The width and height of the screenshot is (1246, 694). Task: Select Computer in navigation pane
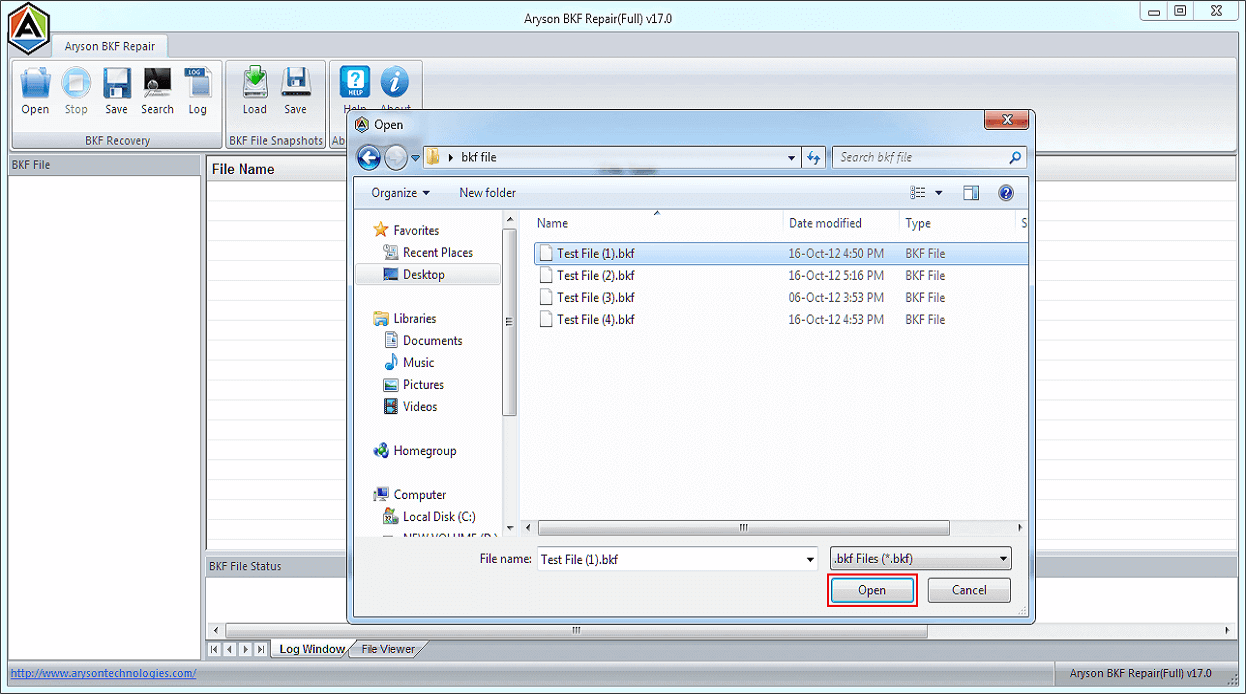[x=410, y=494]
